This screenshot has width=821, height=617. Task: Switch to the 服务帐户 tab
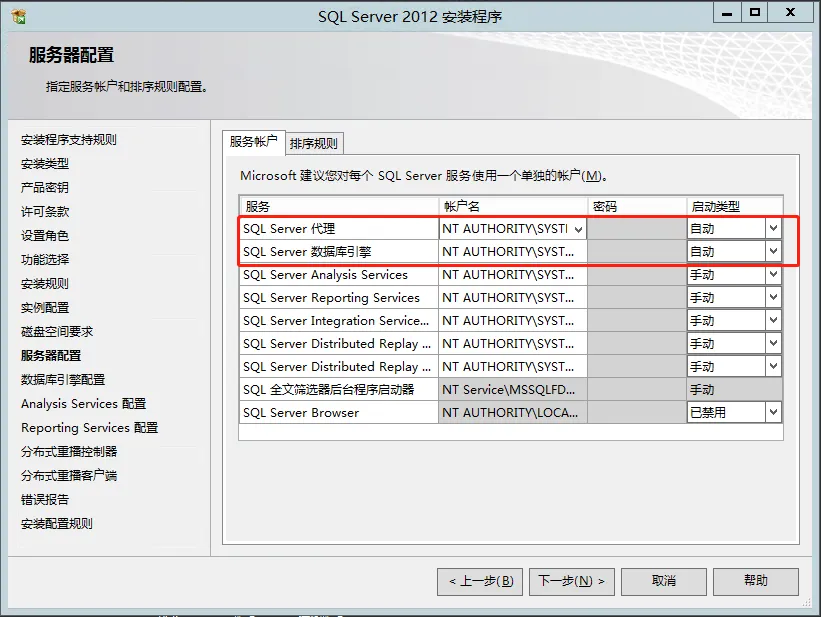(x=253, y=142)
